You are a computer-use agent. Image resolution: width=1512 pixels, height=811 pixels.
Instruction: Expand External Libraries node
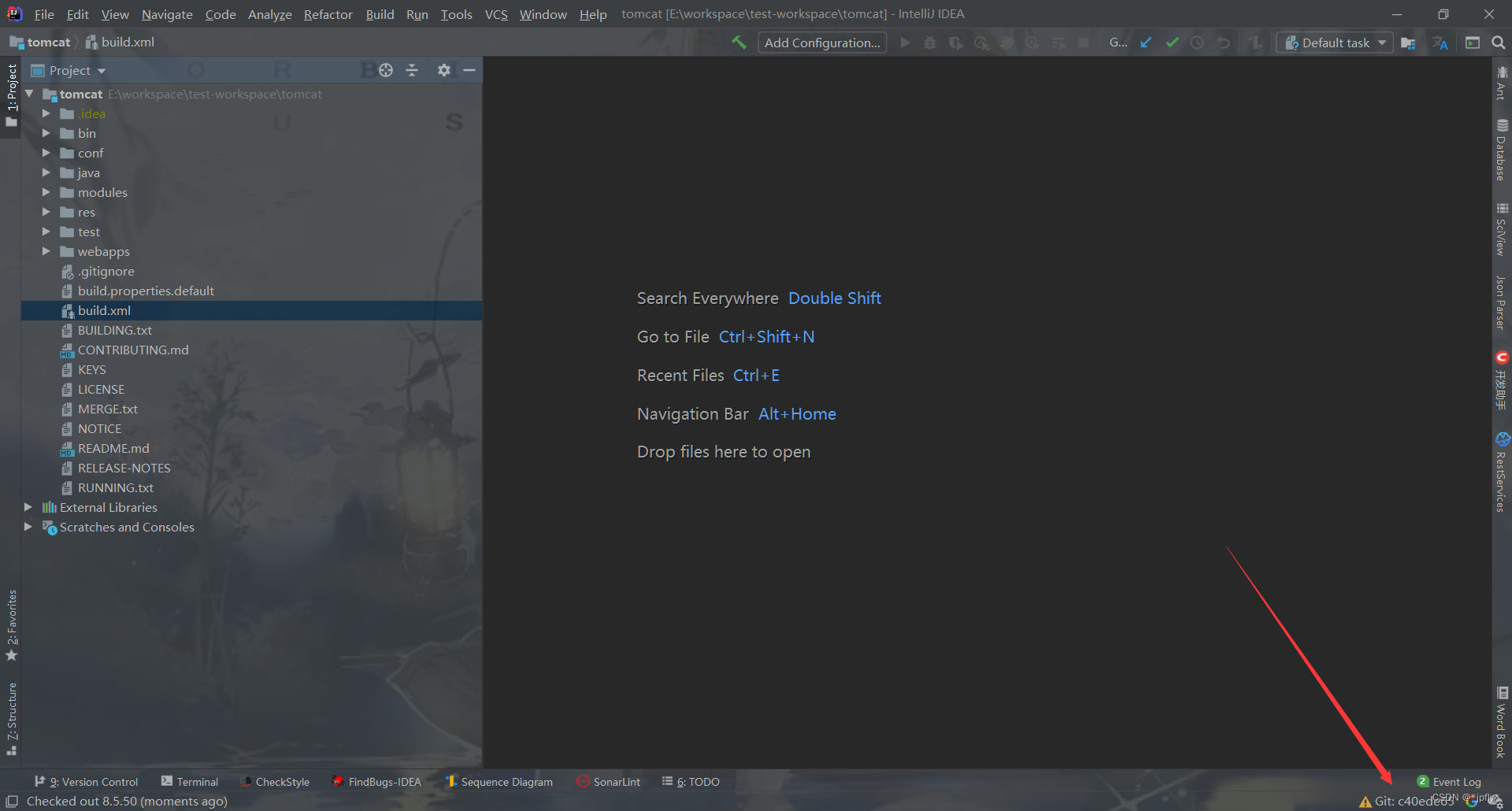tap(28, 507)
